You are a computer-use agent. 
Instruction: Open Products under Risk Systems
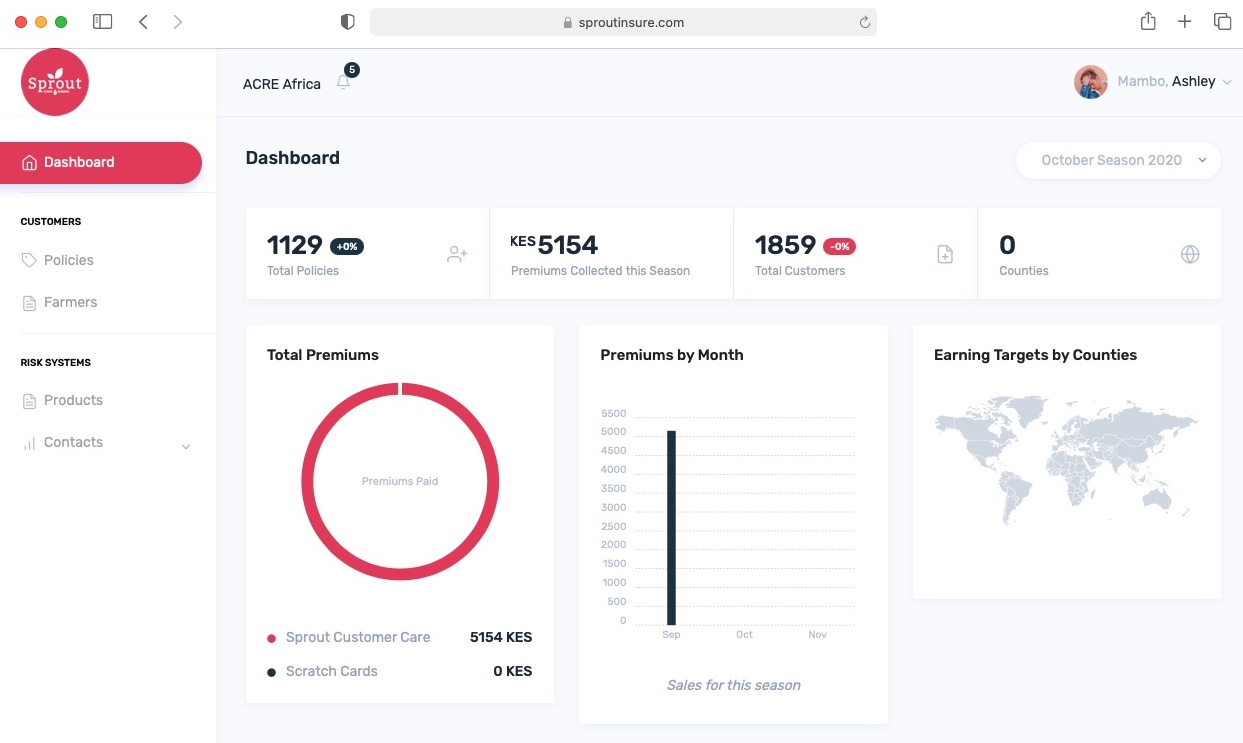pyautogui.click(x=73, y=400)
